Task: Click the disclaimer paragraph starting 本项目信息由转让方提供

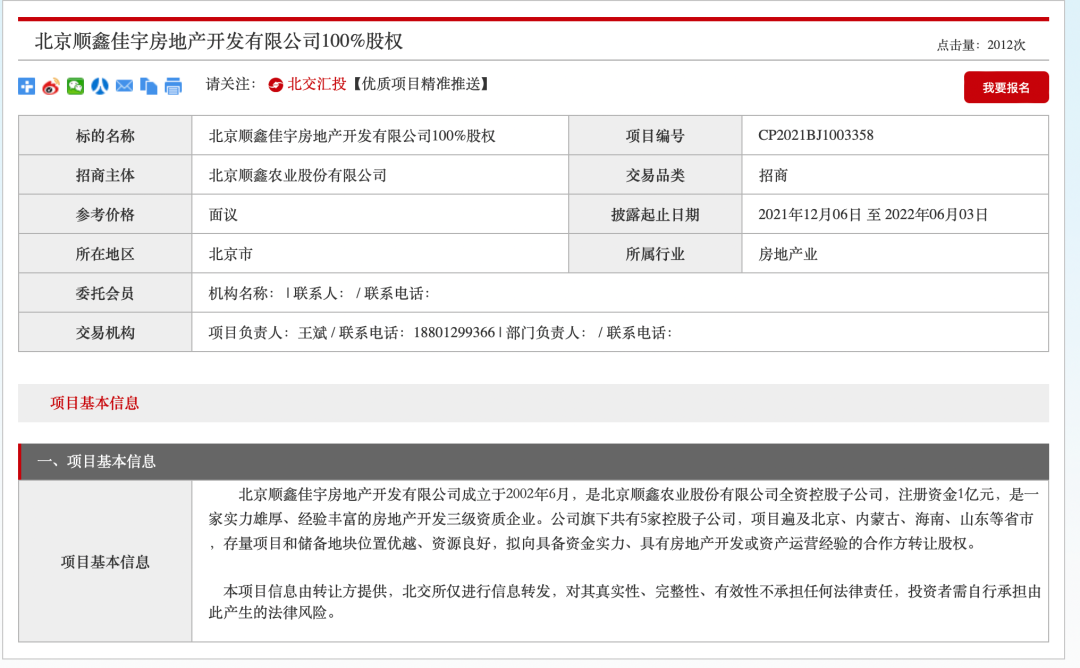Action: coord(625,602)
